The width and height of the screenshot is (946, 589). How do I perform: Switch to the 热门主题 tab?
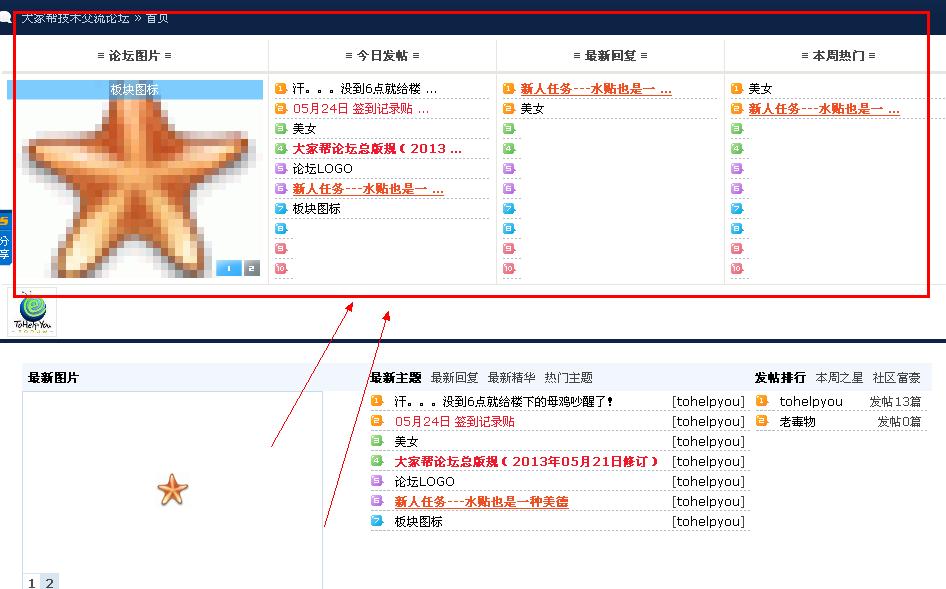pos(568,378)
